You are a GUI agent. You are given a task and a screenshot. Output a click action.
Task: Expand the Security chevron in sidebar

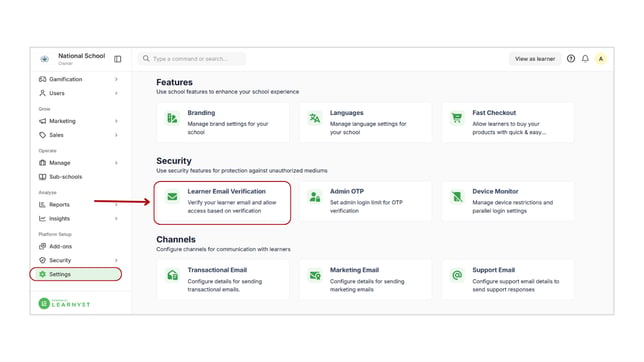click(116, 261)
